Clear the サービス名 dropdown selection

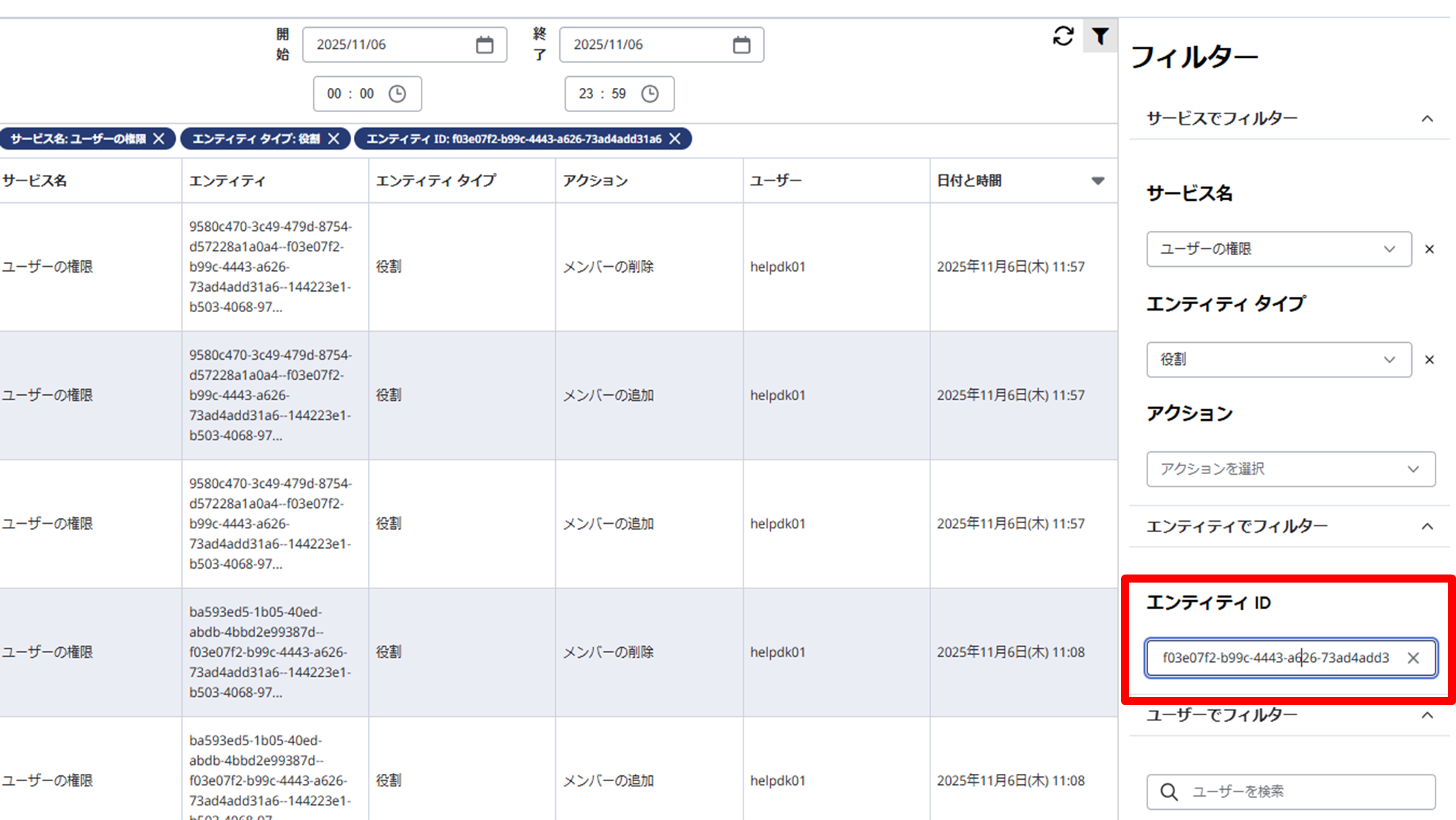coord(1429,249)
